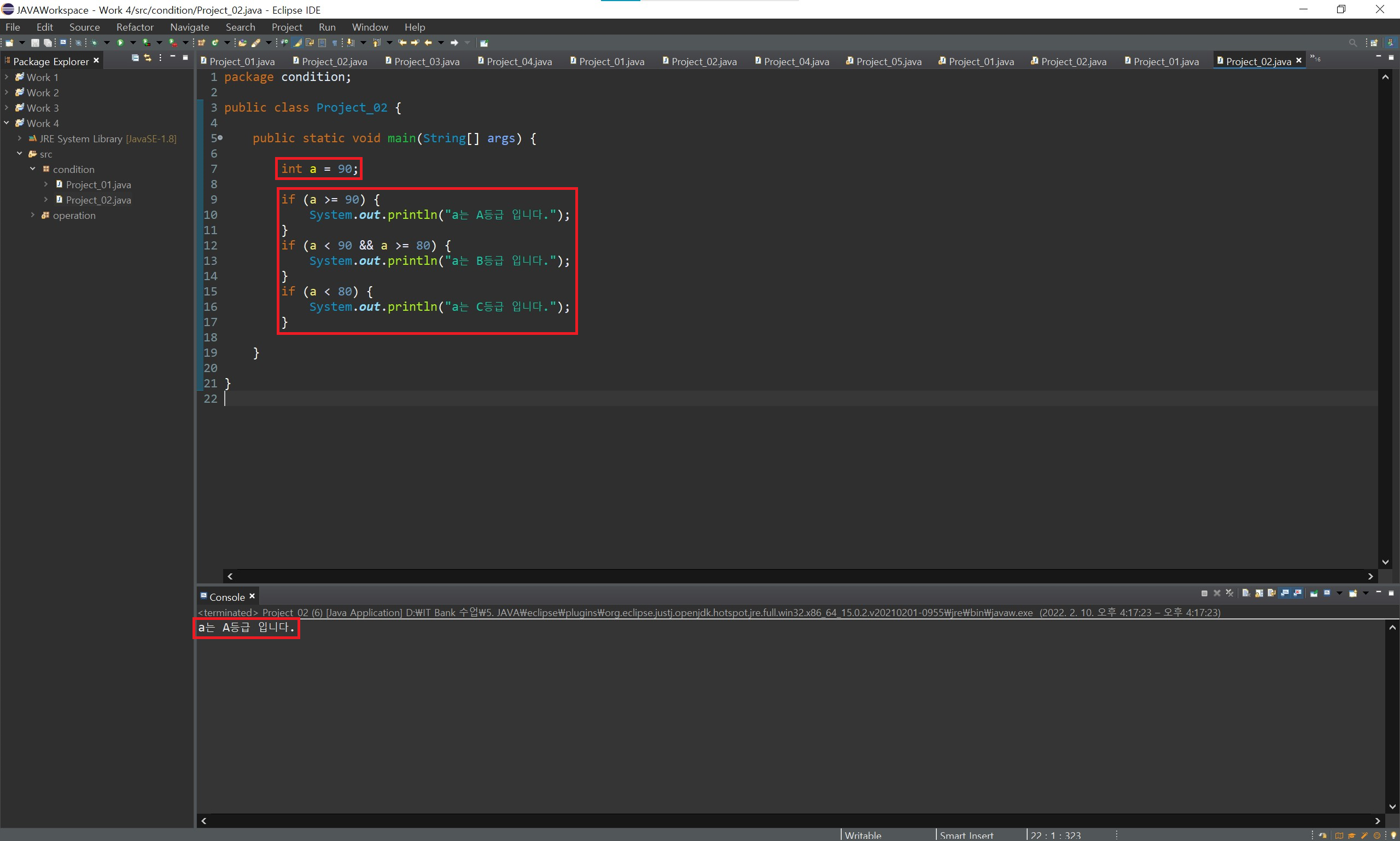
Task: Click the Debug bug icon
Action: (94, 43)
